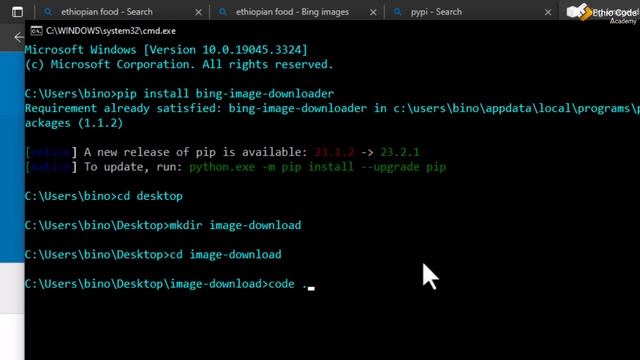
Task: Click the 'Requirement already satisfied' output line
Action: click(x=332, y=108)
